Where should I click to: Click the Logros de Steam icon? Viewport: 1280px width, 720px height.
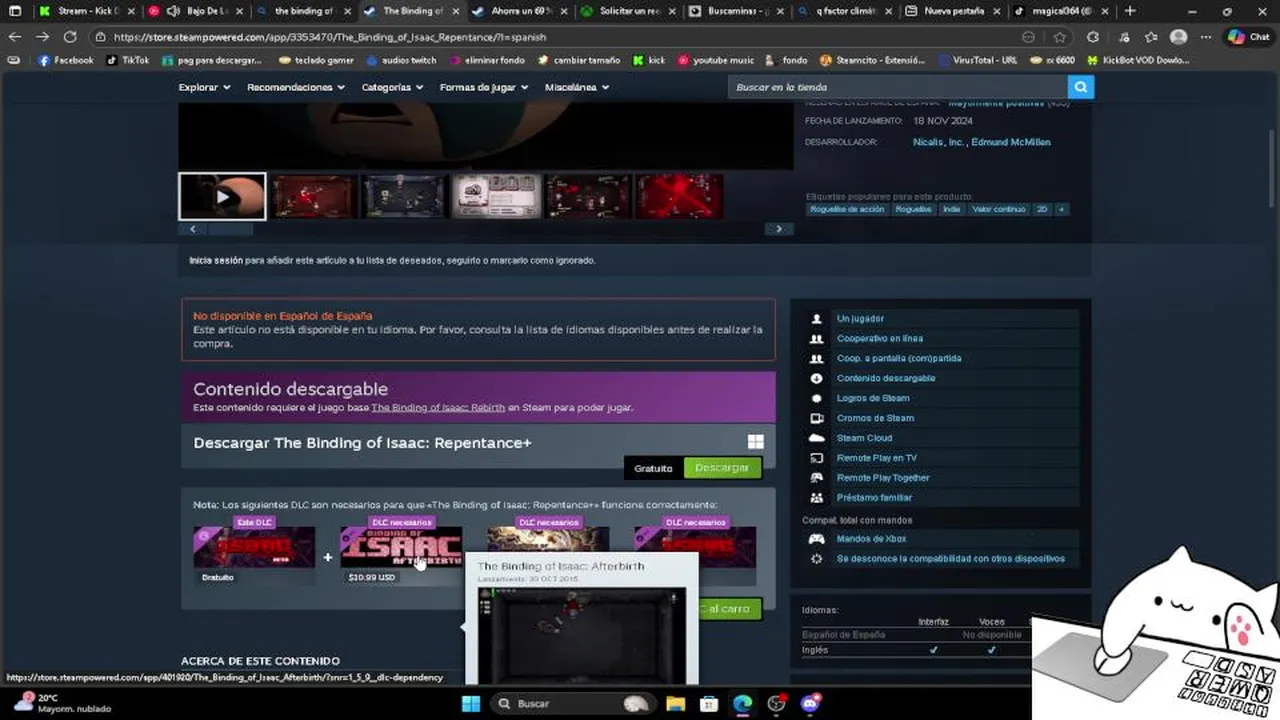tap(817, 398)
